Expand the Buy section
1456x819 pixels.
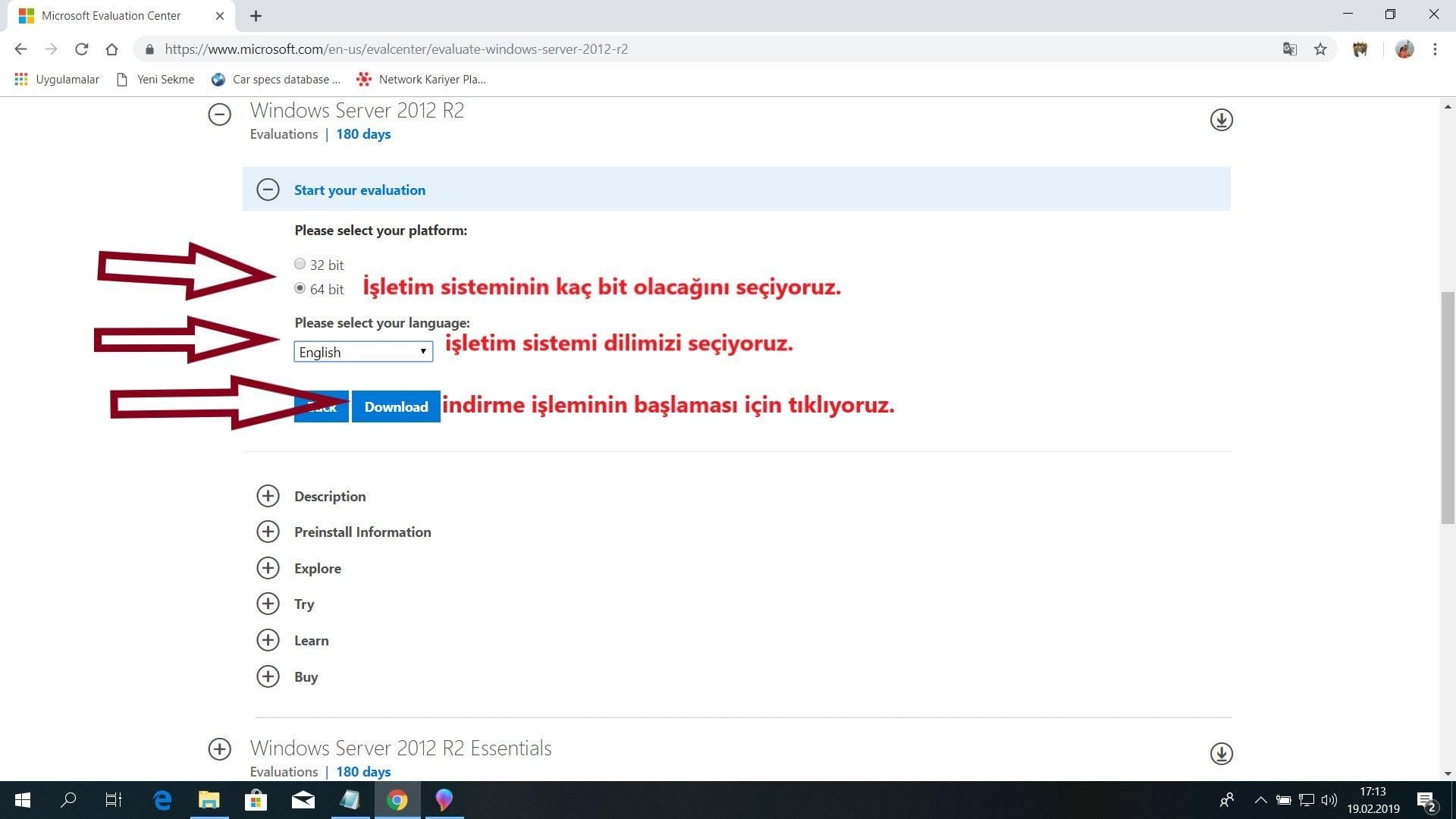tap(268, 676)
